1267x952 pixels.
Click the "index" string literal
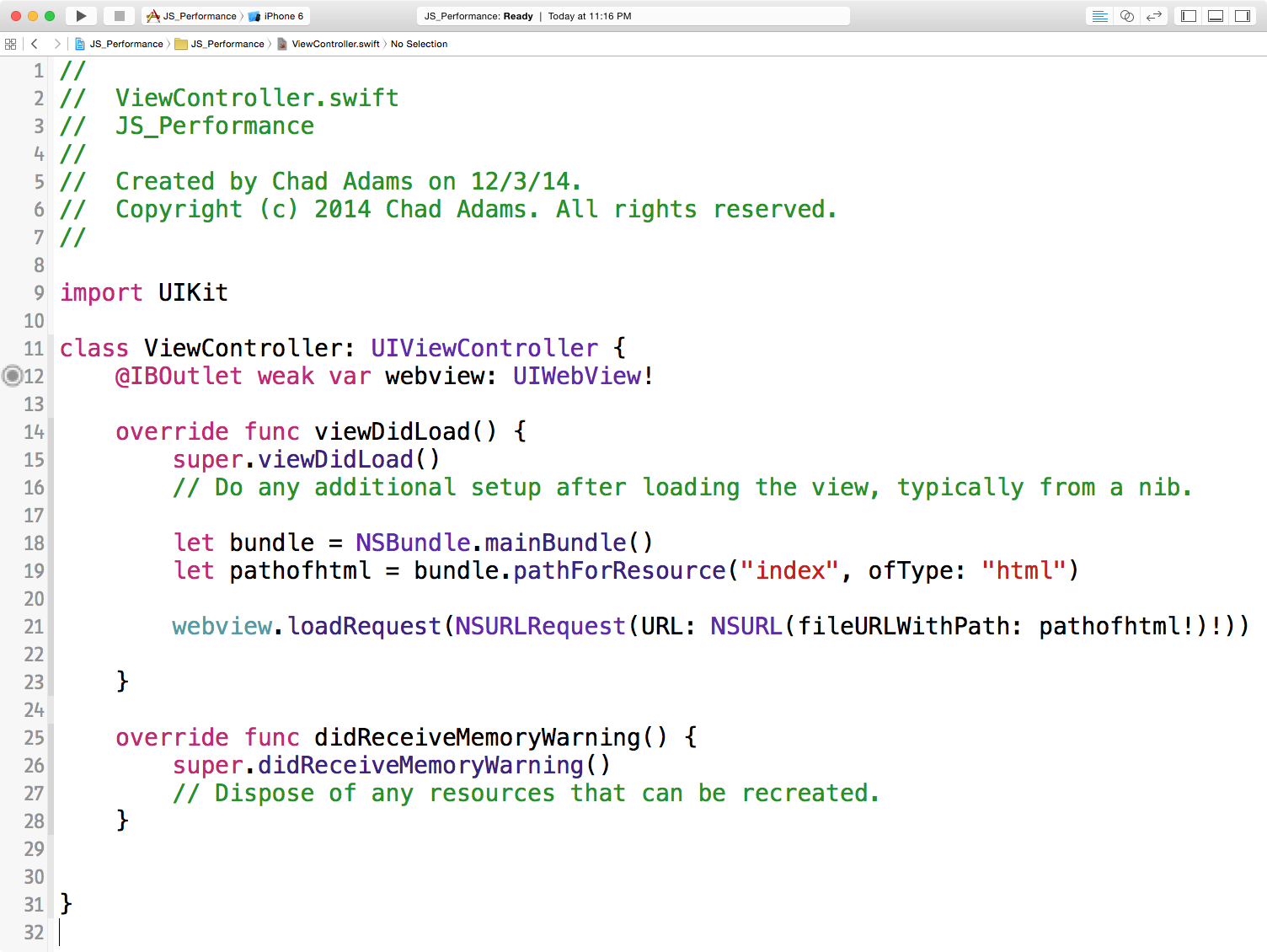tap(789, 570)
